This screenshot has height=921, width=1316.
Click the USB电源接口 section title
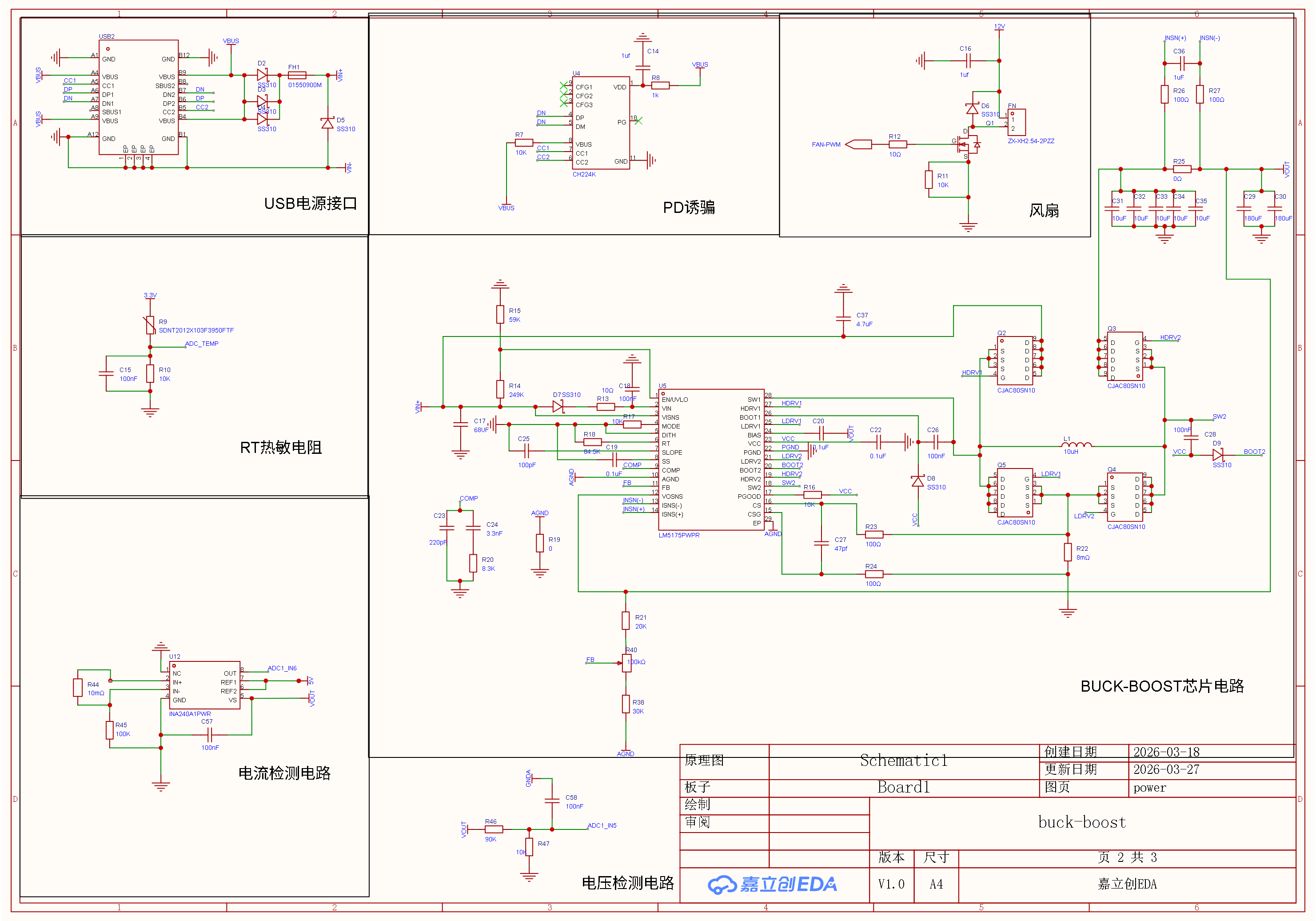[310, 204]
